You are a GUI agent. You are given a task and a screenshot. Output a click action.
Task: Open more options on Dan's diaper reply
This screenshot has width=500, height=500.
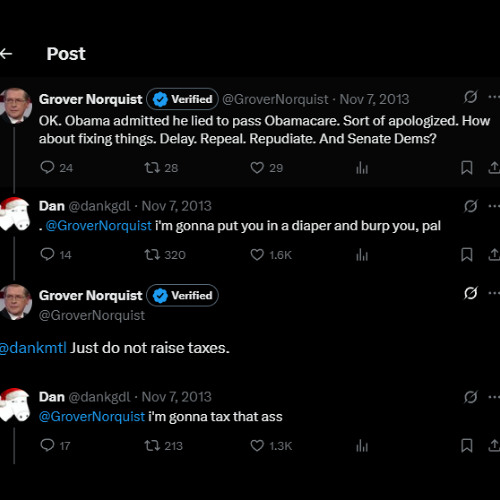point(494,206)
